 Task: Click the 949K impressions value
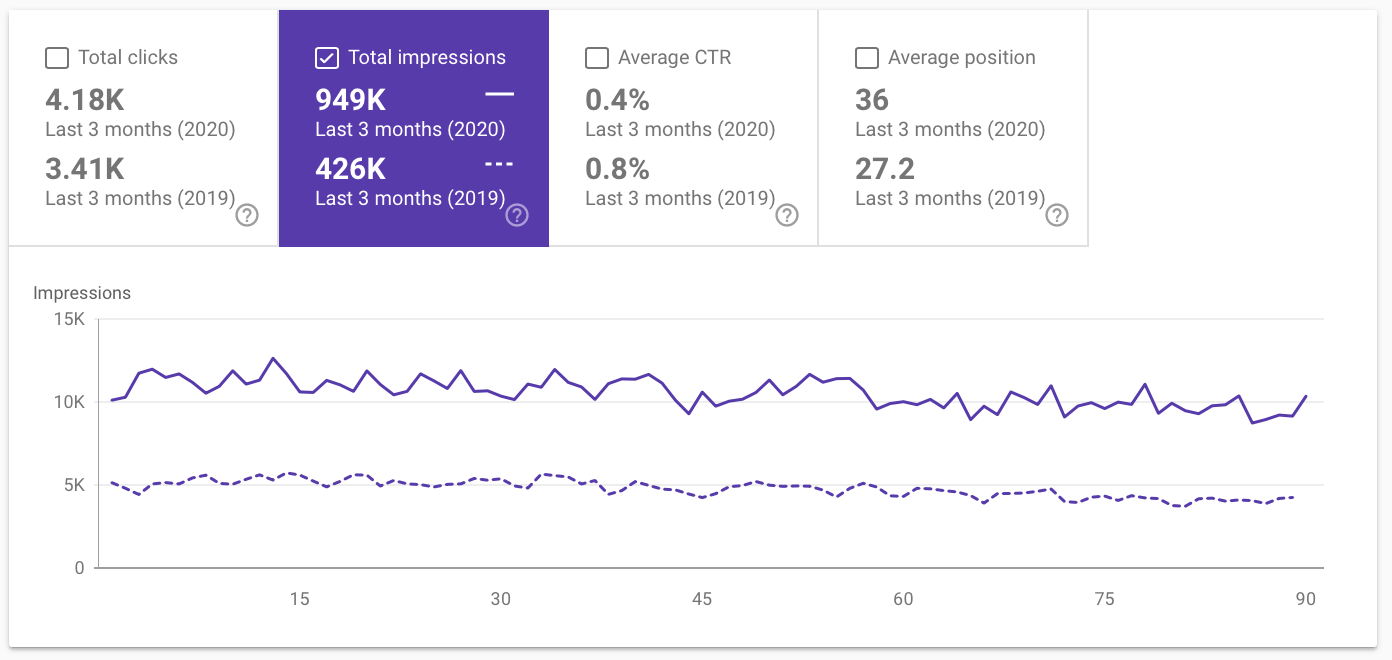(x=350, y=100)
